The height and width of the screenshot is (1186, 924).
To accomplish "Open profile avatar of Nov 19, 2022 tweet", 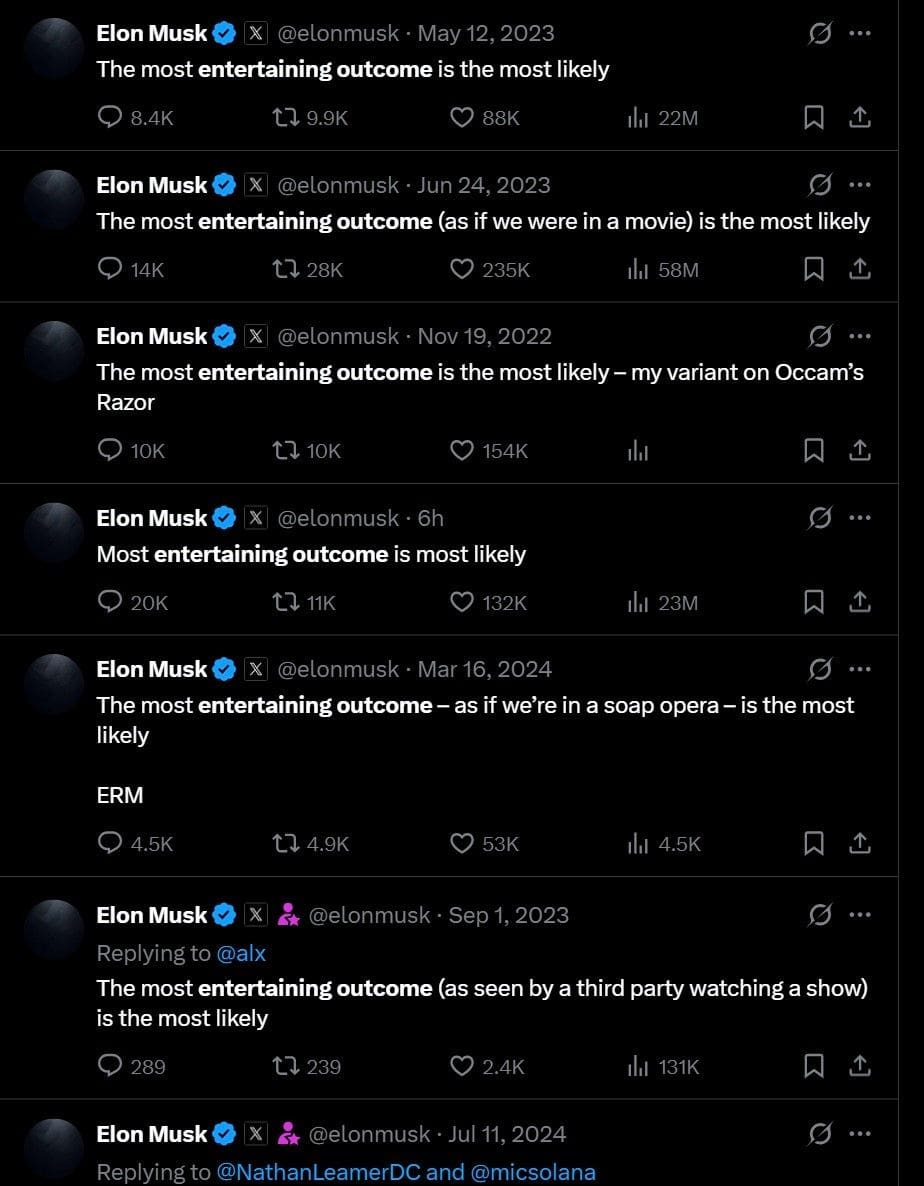I will [54, 351].
